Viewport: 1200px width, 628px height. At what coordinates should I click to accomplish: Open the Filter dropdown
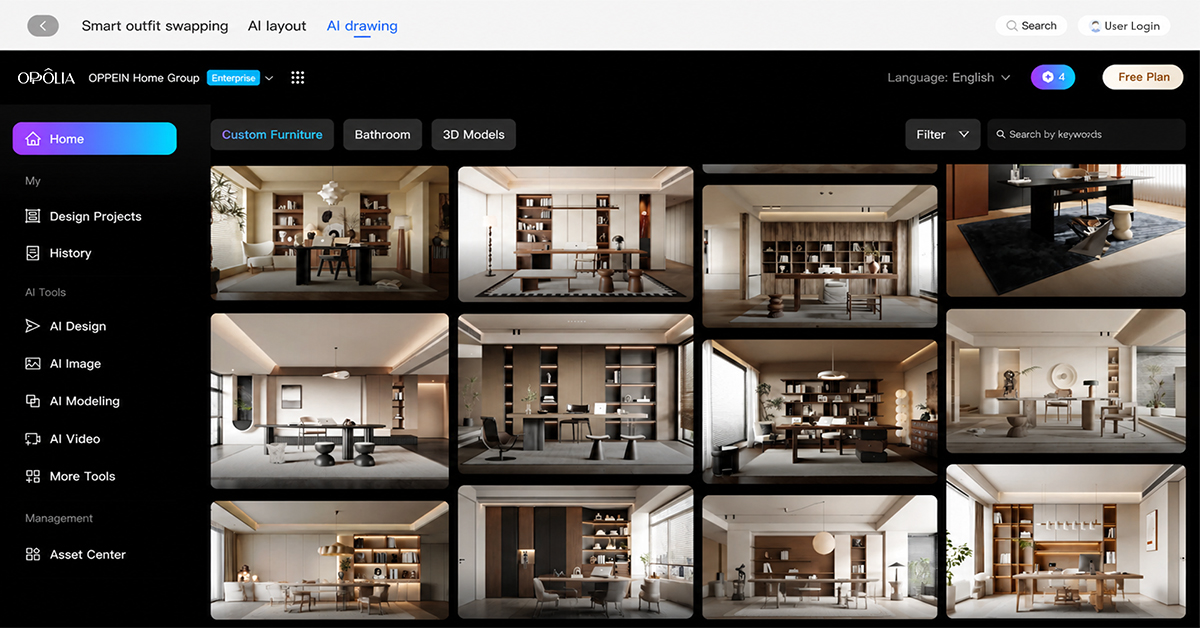(943, 134)
